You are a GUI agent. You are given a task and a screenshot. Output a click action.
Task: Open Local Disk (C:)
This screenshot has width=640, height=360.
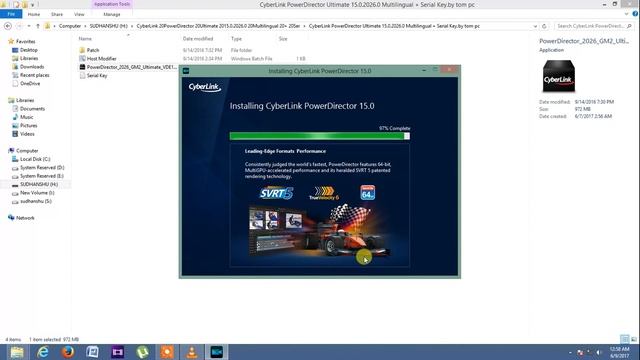[35, 159]
